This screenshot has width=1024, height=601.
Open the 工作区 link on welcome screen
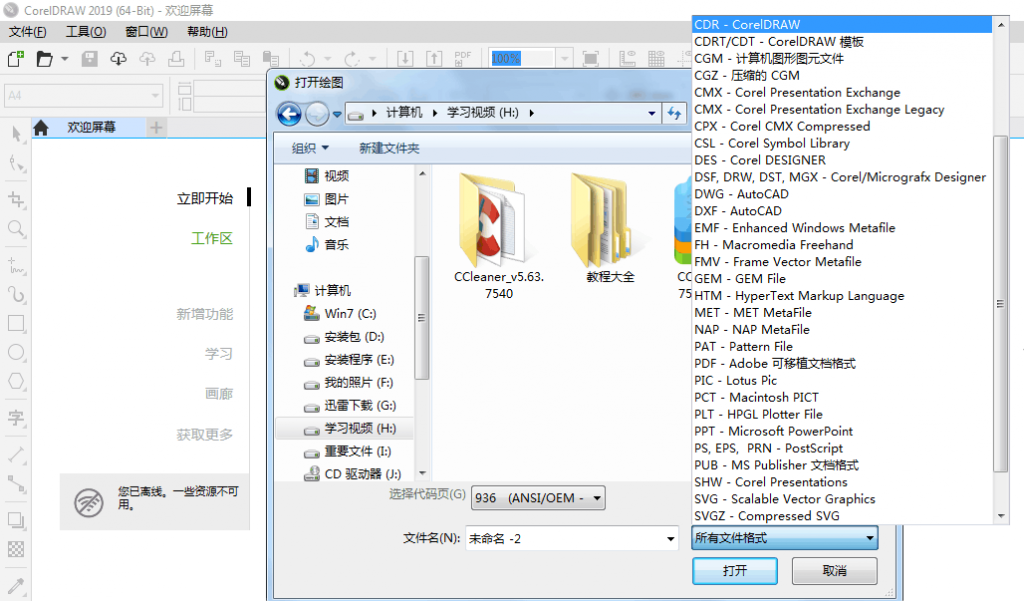tap(212, 238)
